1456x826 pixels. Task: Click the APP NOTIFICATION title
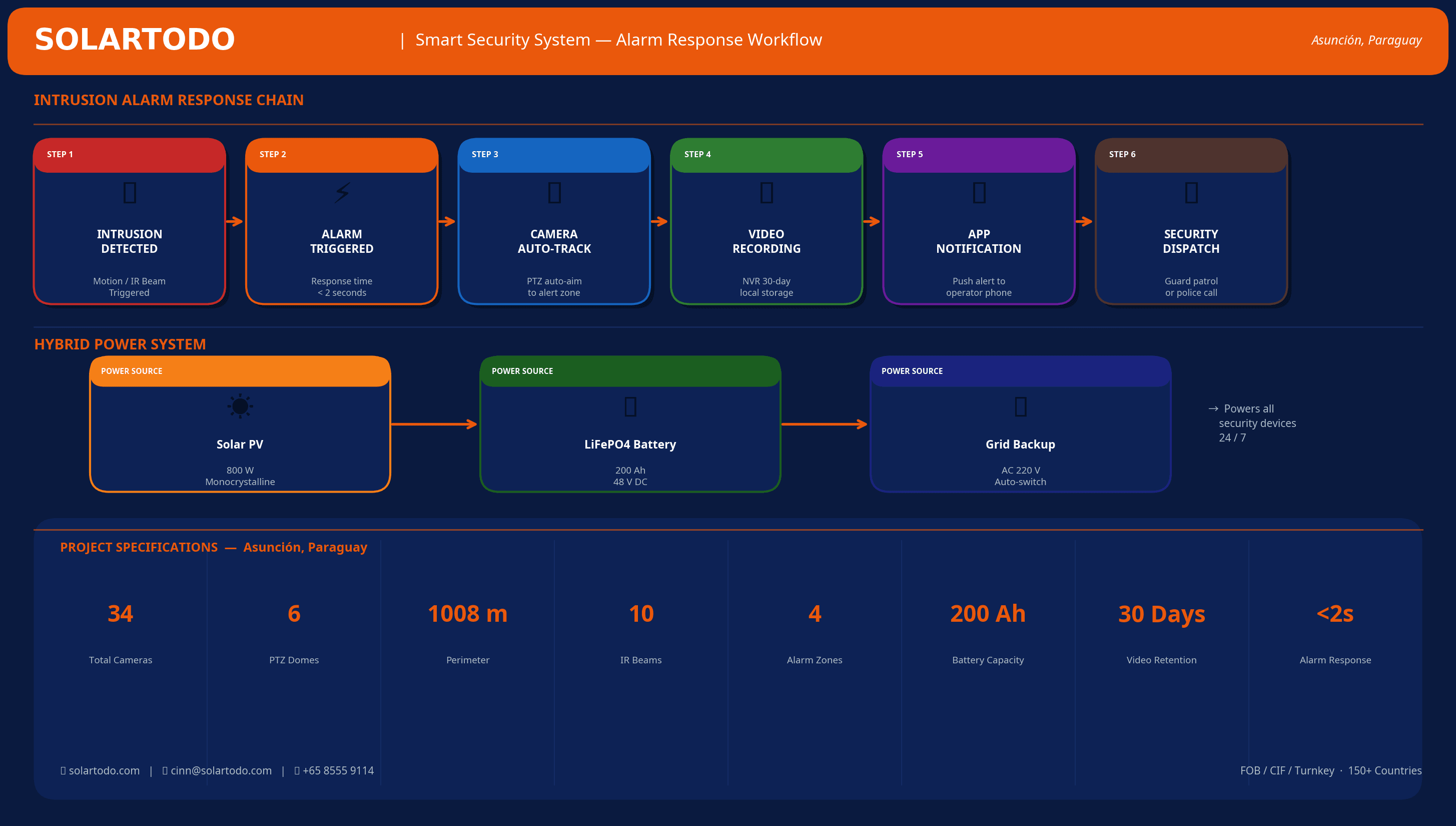click(979, 241)
